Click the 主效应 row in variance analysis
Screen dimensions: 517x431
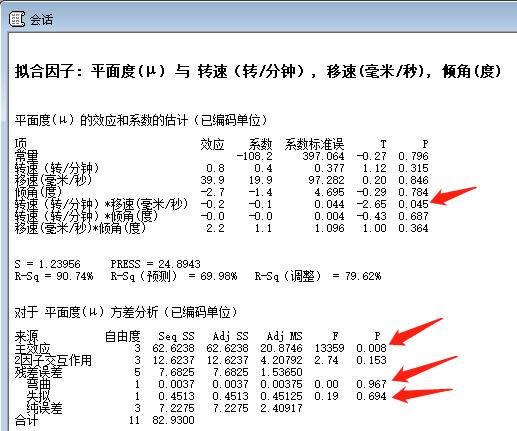(201, 348)
